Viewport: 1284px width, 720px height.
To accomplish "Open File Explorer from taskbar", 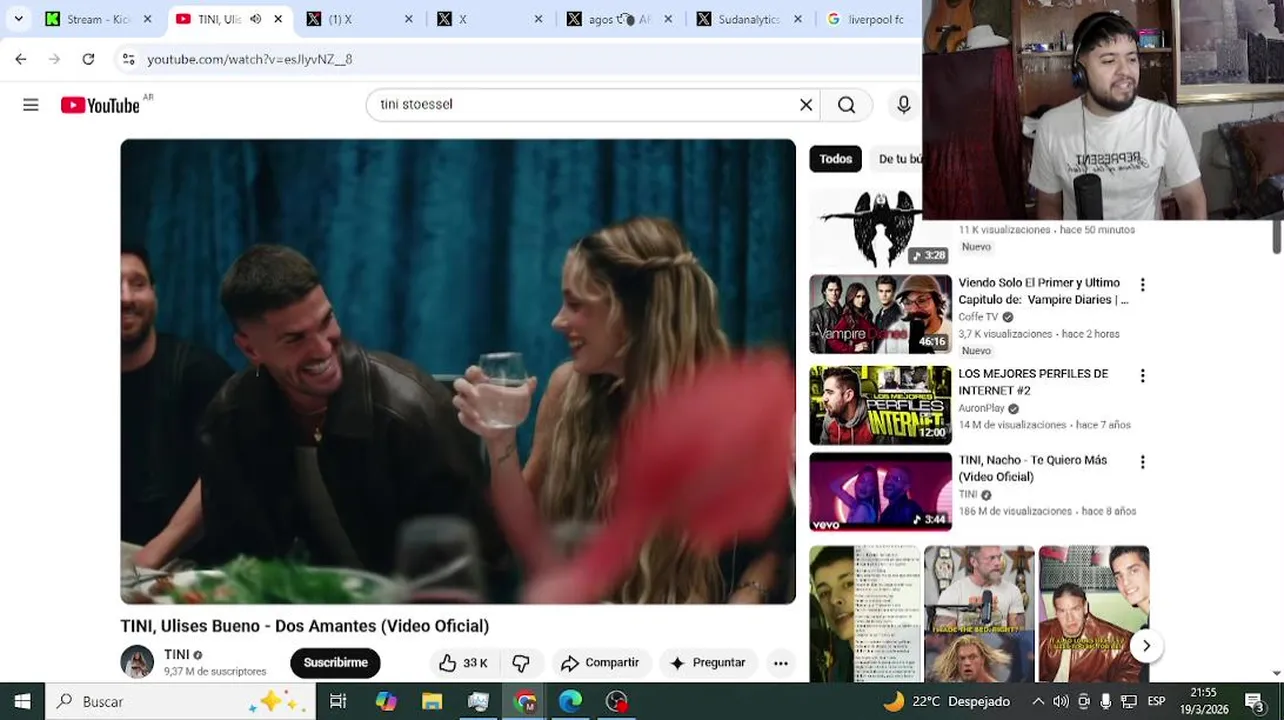I will 432,701.
